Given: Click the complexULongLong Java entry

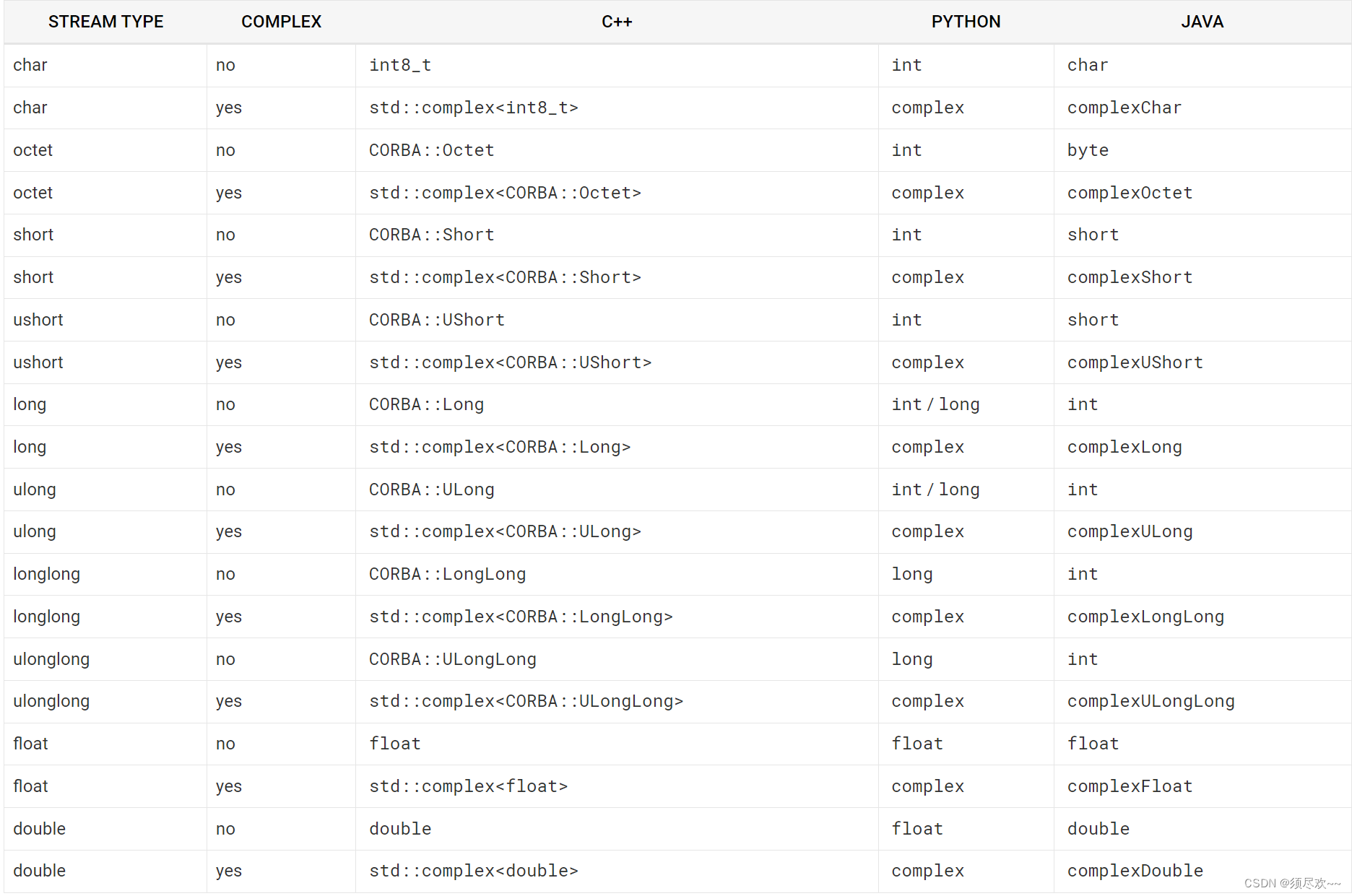Looking at the screenshot, I should click(x=1150, y=701).
